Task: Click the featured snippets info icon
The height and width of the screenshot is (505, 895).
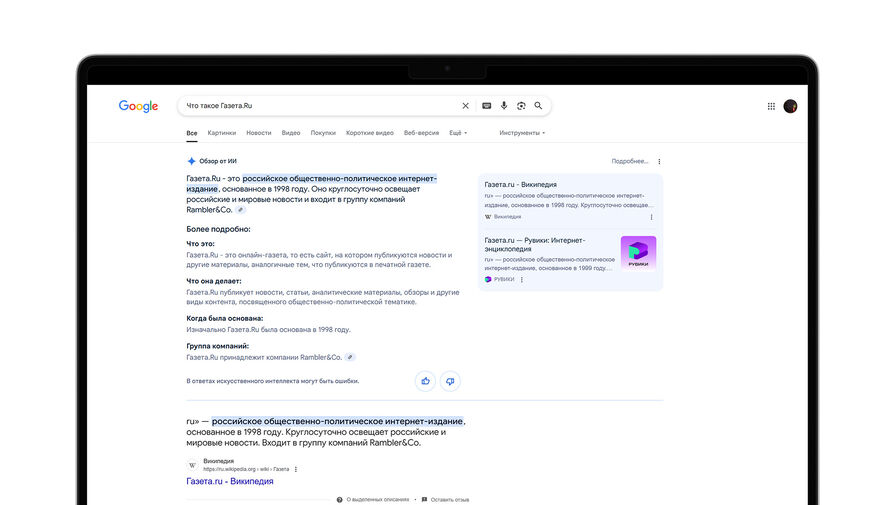Action: (339, 500)
